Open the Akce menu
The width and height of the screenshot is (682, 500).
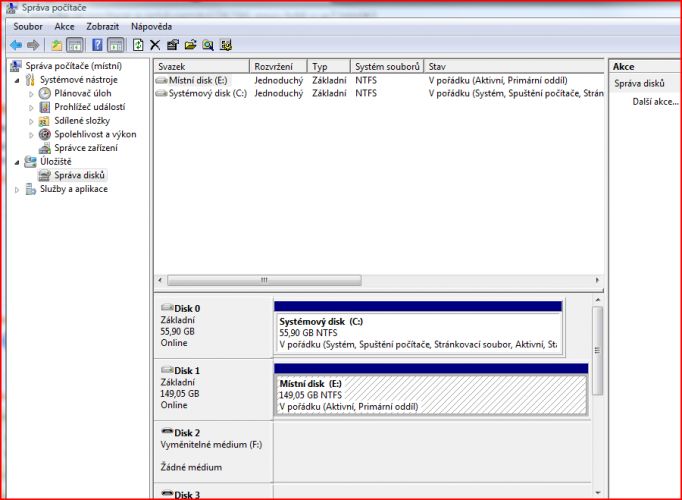[64, 27]
